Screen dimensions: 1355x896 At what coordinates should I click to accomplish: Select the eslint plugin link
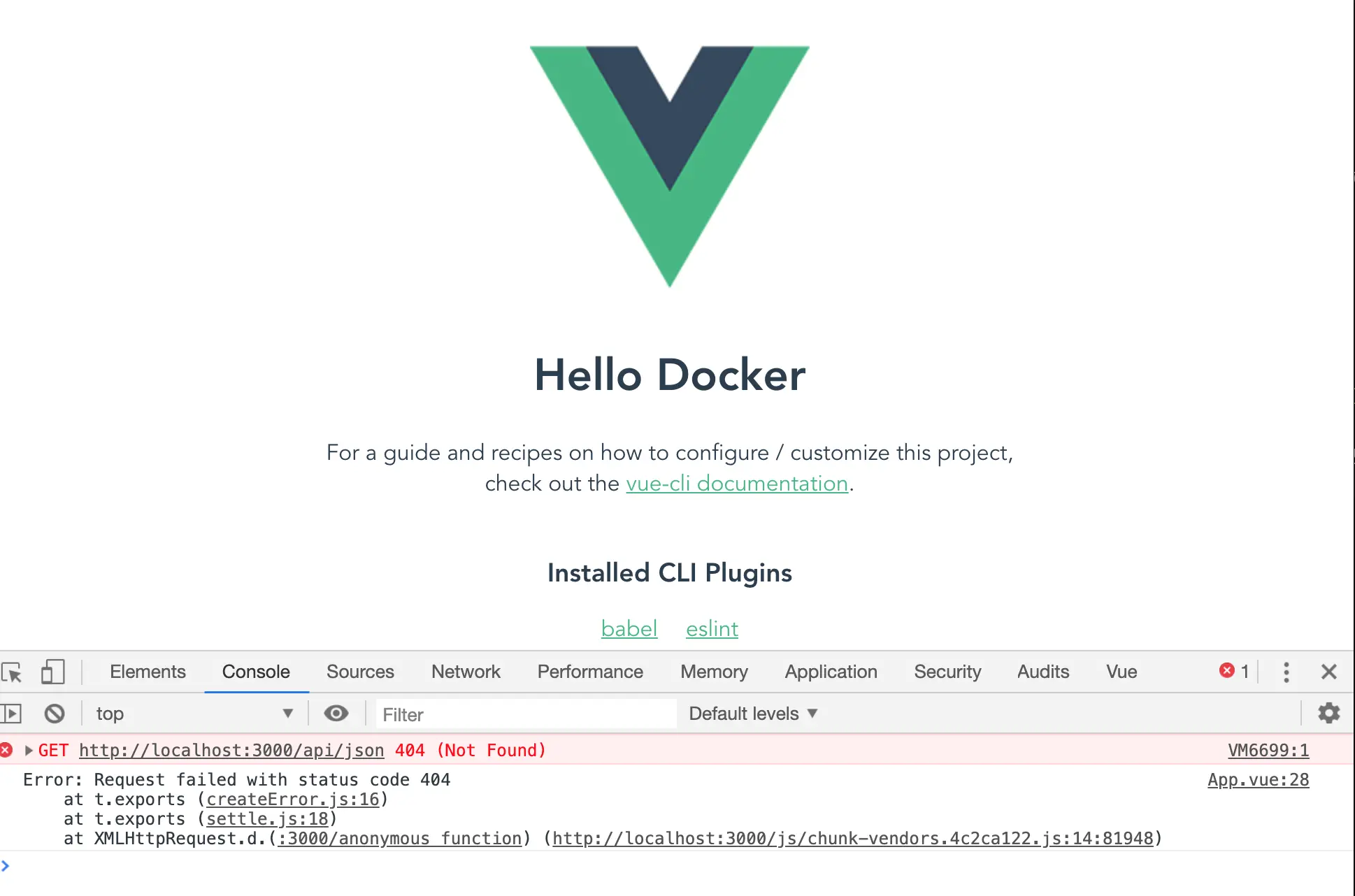pyautogui.click(x=712, y=628)
